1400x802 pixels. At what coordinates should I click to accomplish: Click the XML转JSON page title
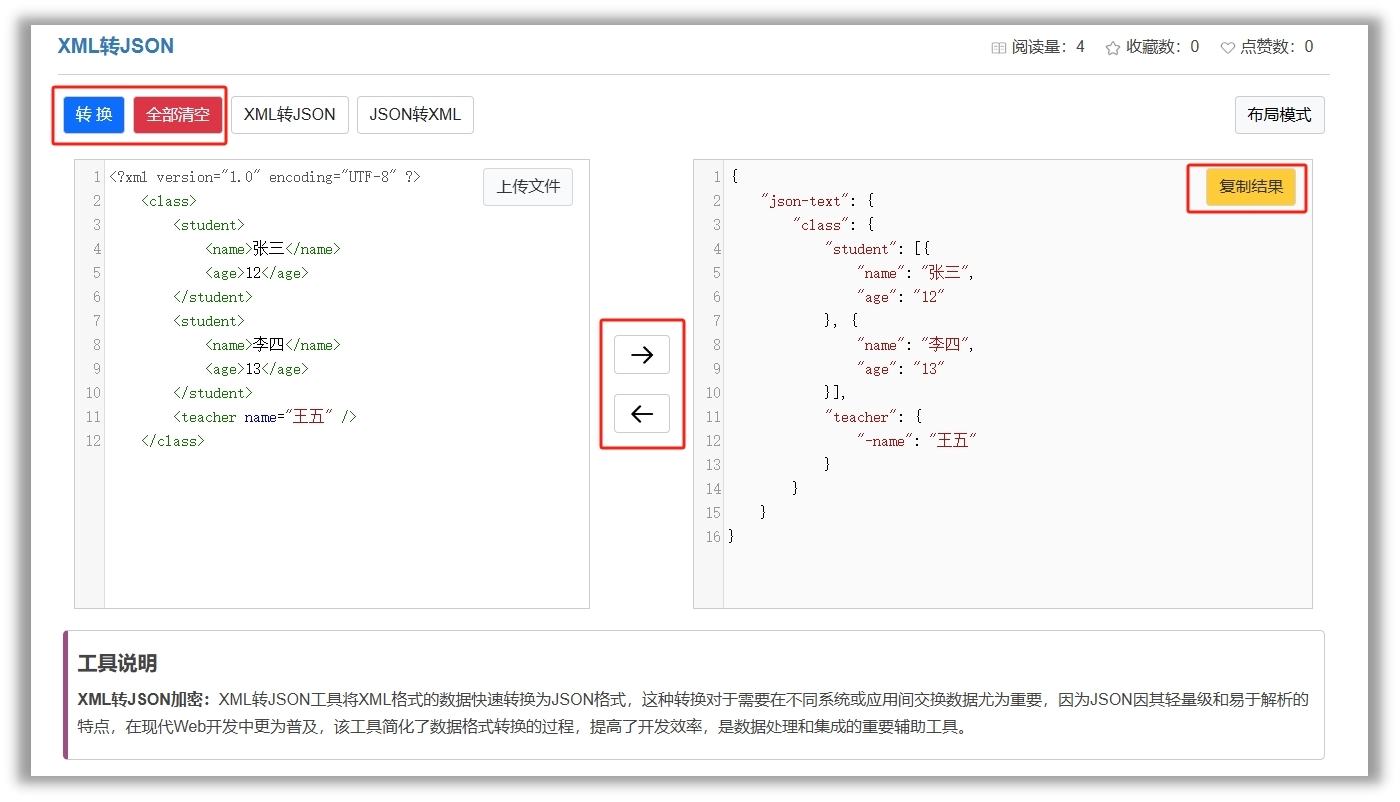(116, 46)
